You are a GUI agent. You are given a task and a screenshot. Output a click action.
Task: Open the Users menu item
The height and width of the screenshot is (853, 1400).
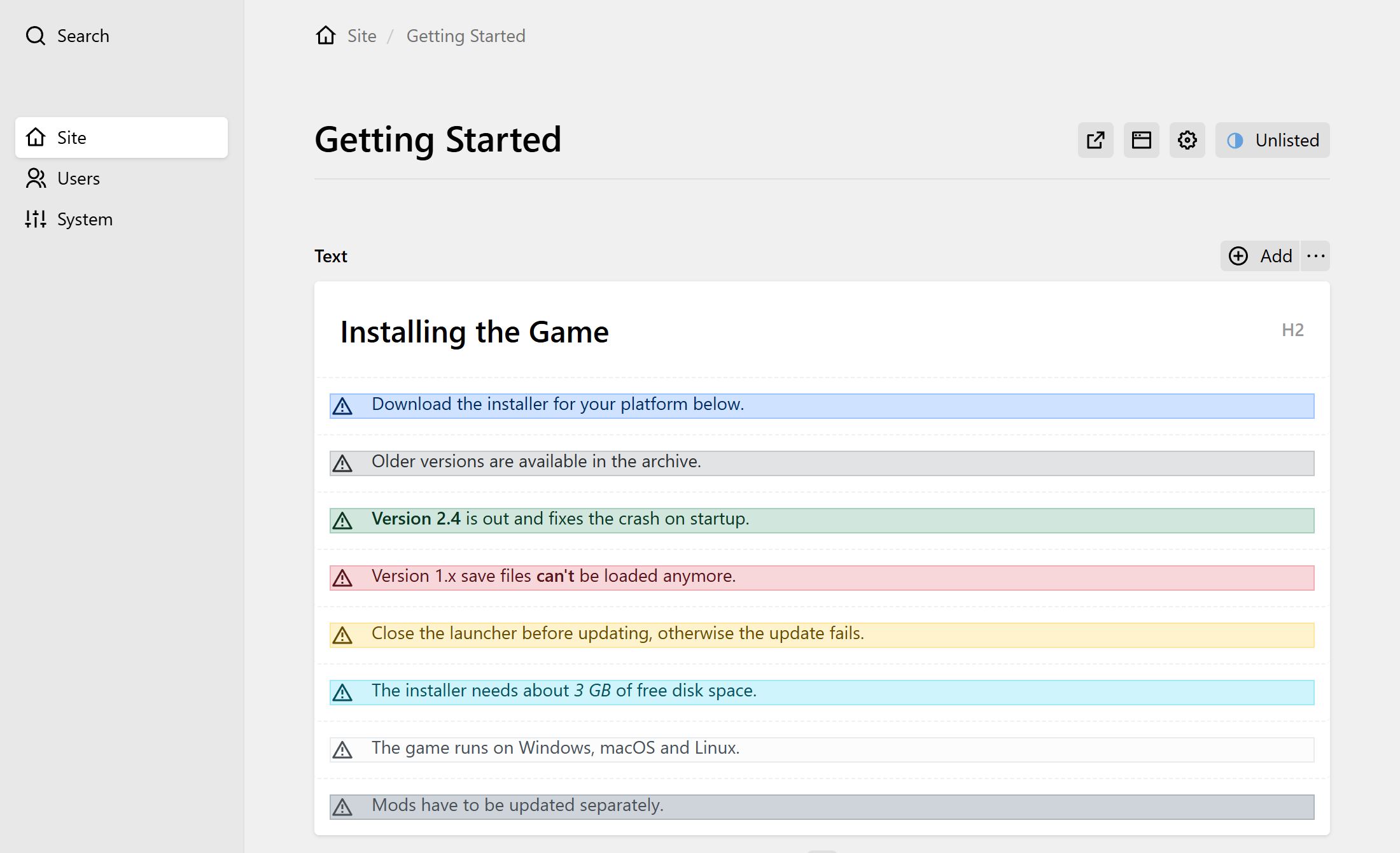[62, 178]
